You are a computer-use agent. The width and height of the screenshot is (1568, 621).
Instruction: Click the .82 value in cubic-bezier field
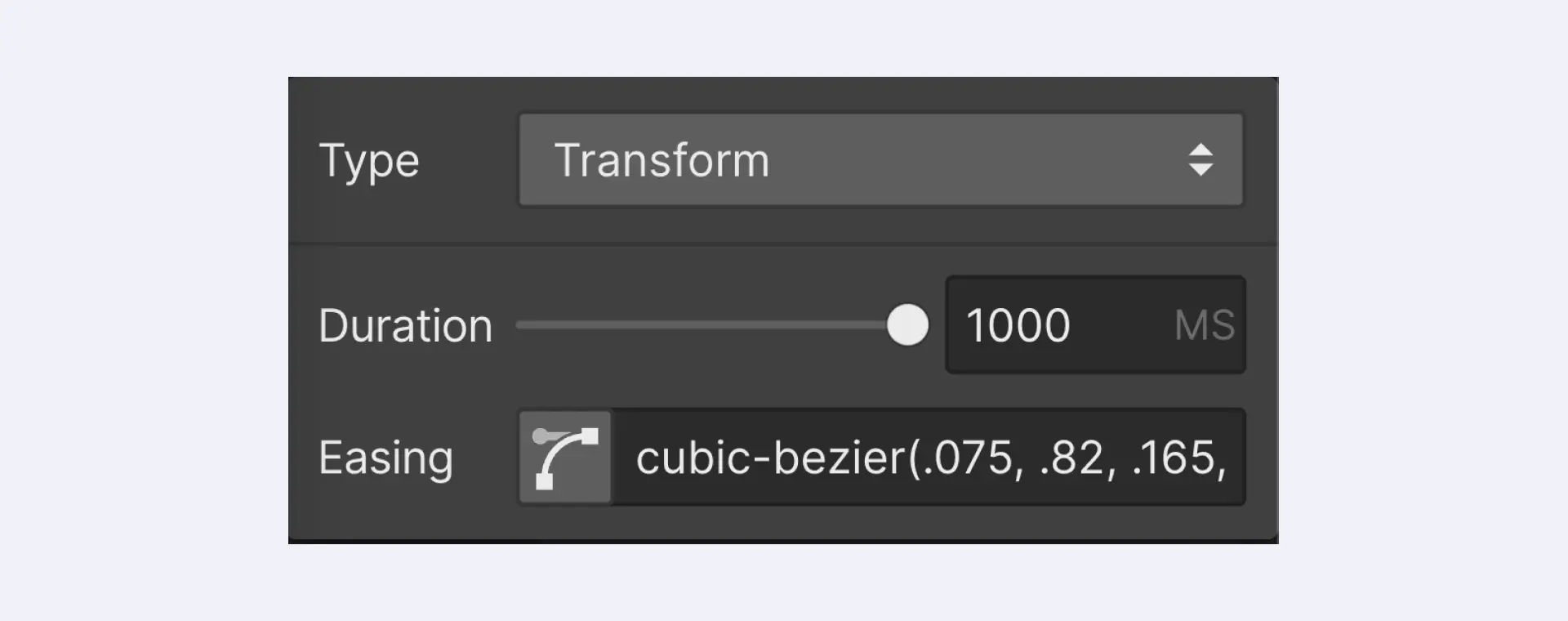[1071, 458]
